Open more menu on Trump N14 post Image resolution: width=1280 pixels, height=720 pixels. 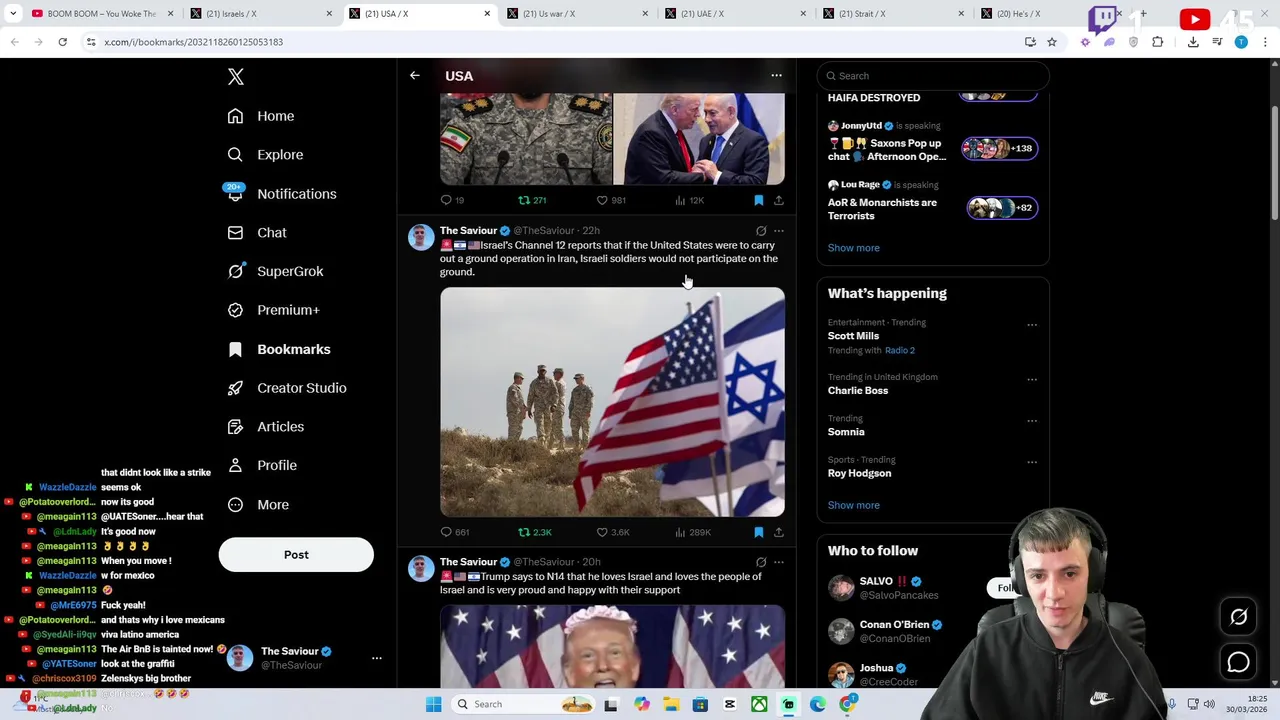779,562
